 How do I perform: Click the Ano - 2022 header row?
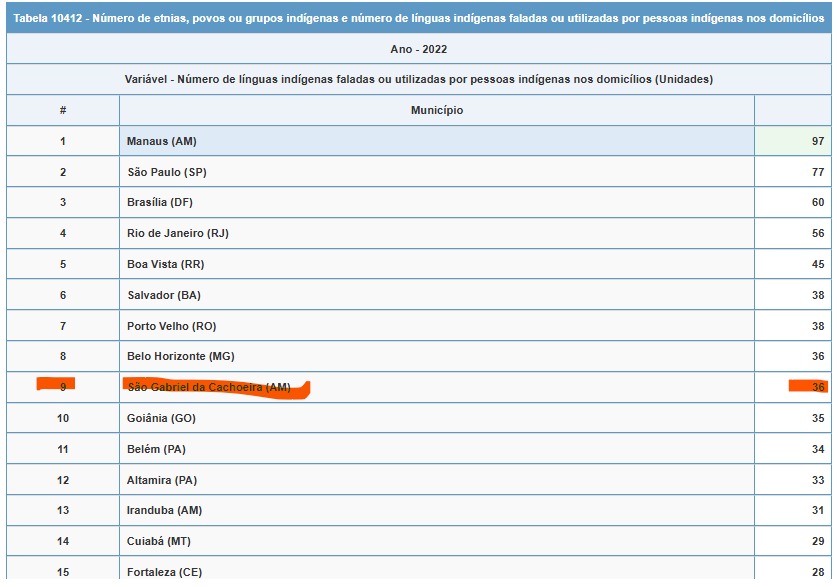(418, 49)
